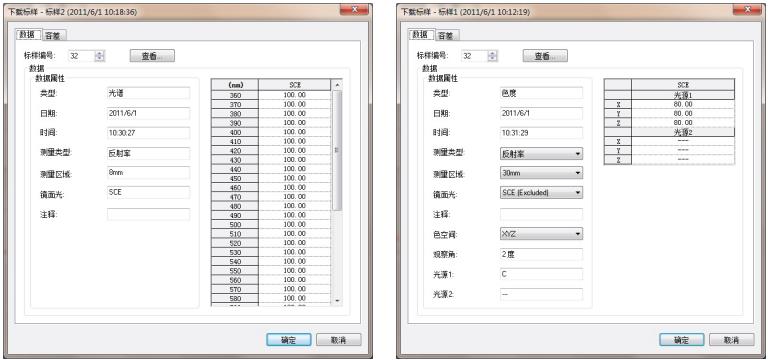This screenshot has height=360, width=768.
Task: Click SCE value cell for 420 nm
Action: click(x=295, y=150)
